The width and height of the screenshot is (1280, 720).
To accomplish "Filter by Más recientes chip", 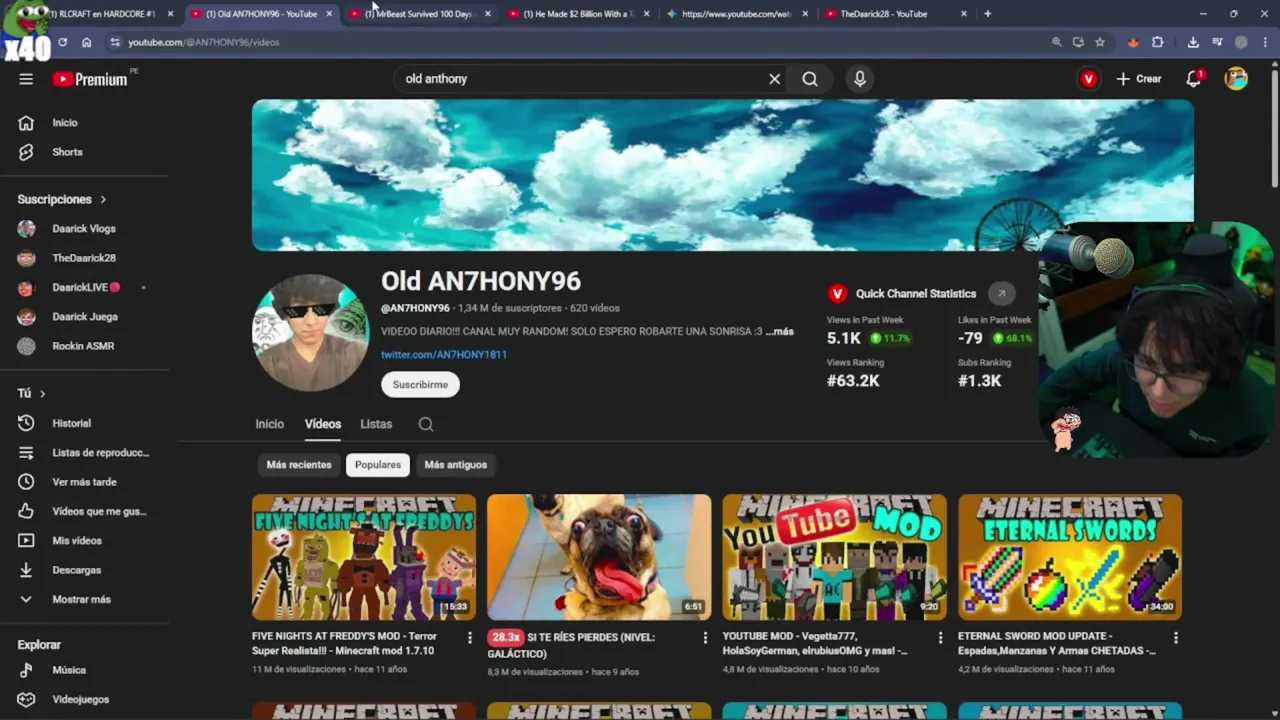I will [x=299, y=465].
